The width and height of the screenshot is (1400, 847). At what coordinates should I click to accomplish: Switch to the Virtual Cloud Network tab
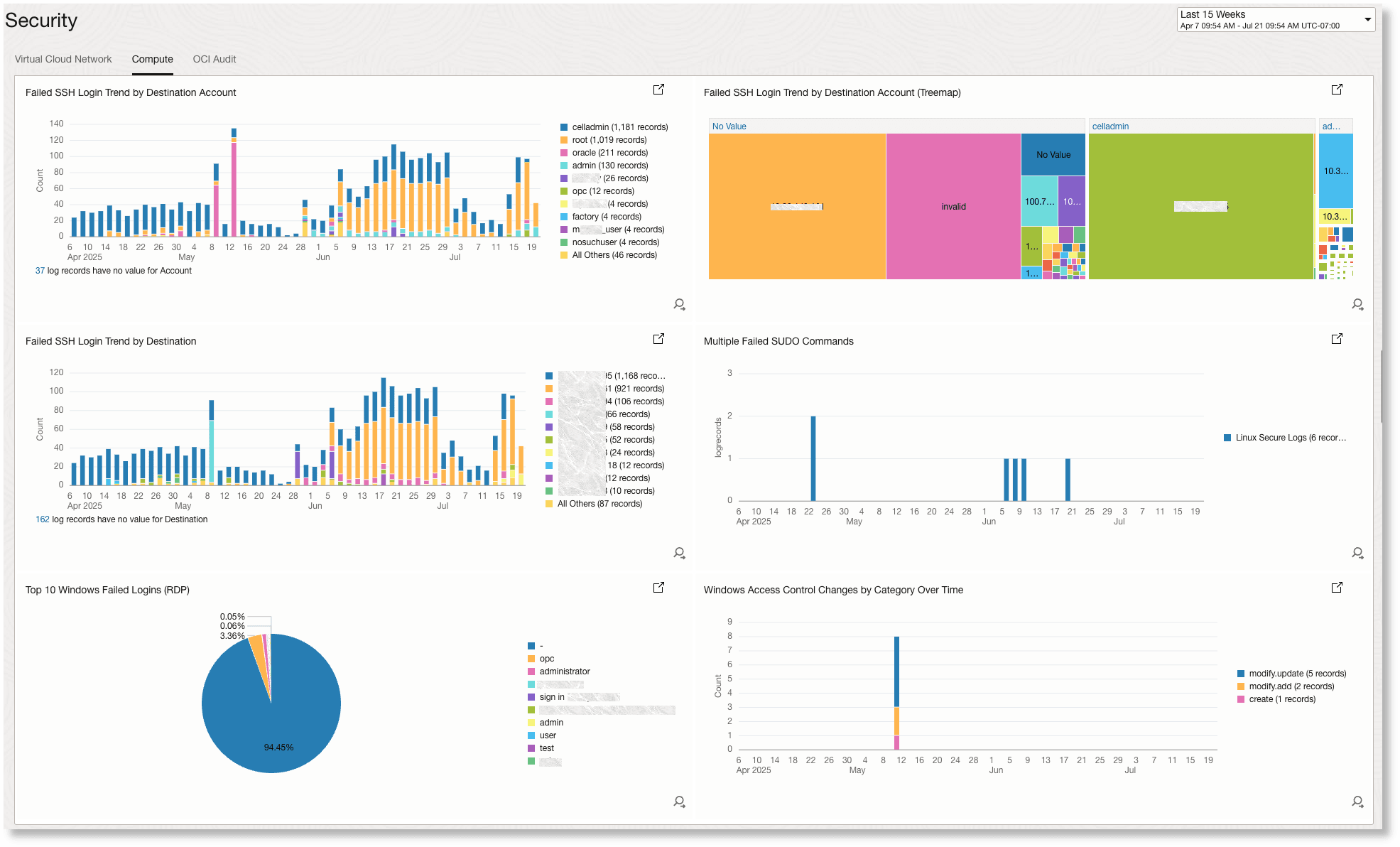[x=63, y=59]
